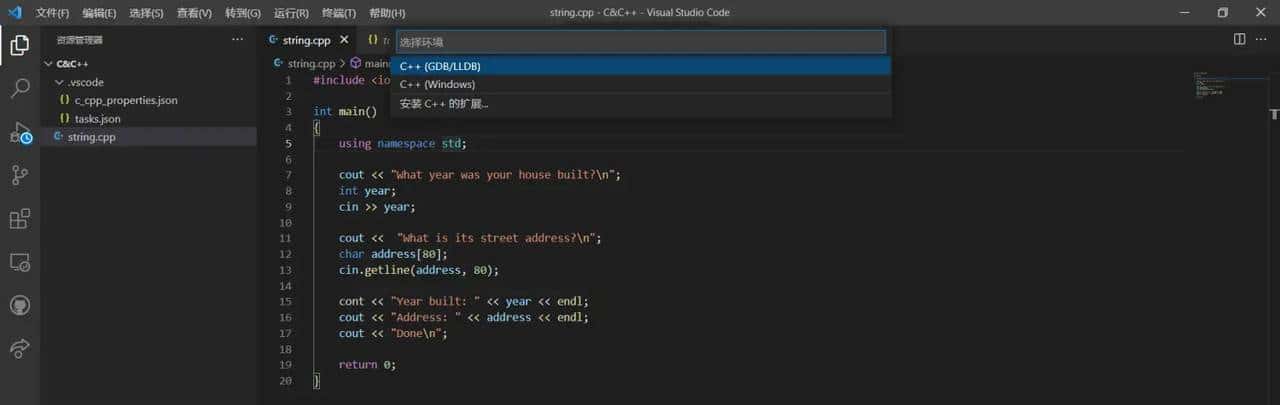Click the 'Address:' output code line
The height and width of the screenshot is (405, 1280).
(x=464, y=317)
